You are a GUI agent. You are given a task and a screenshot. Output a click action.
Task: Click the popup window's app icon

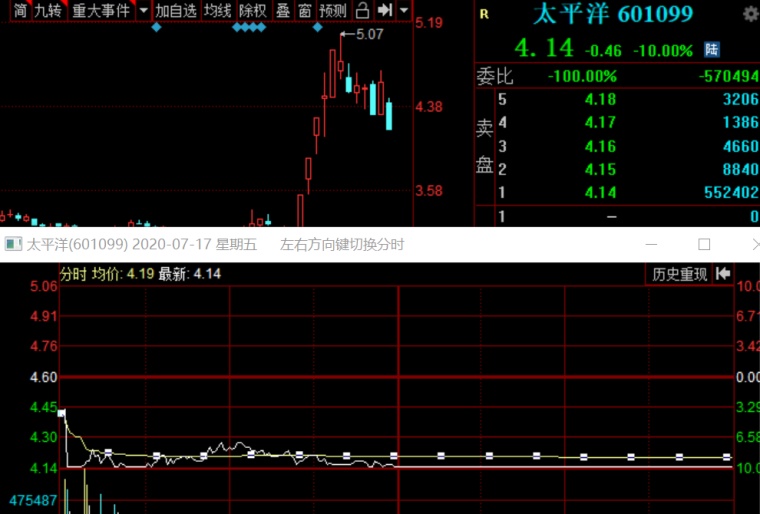coord(12,245)
